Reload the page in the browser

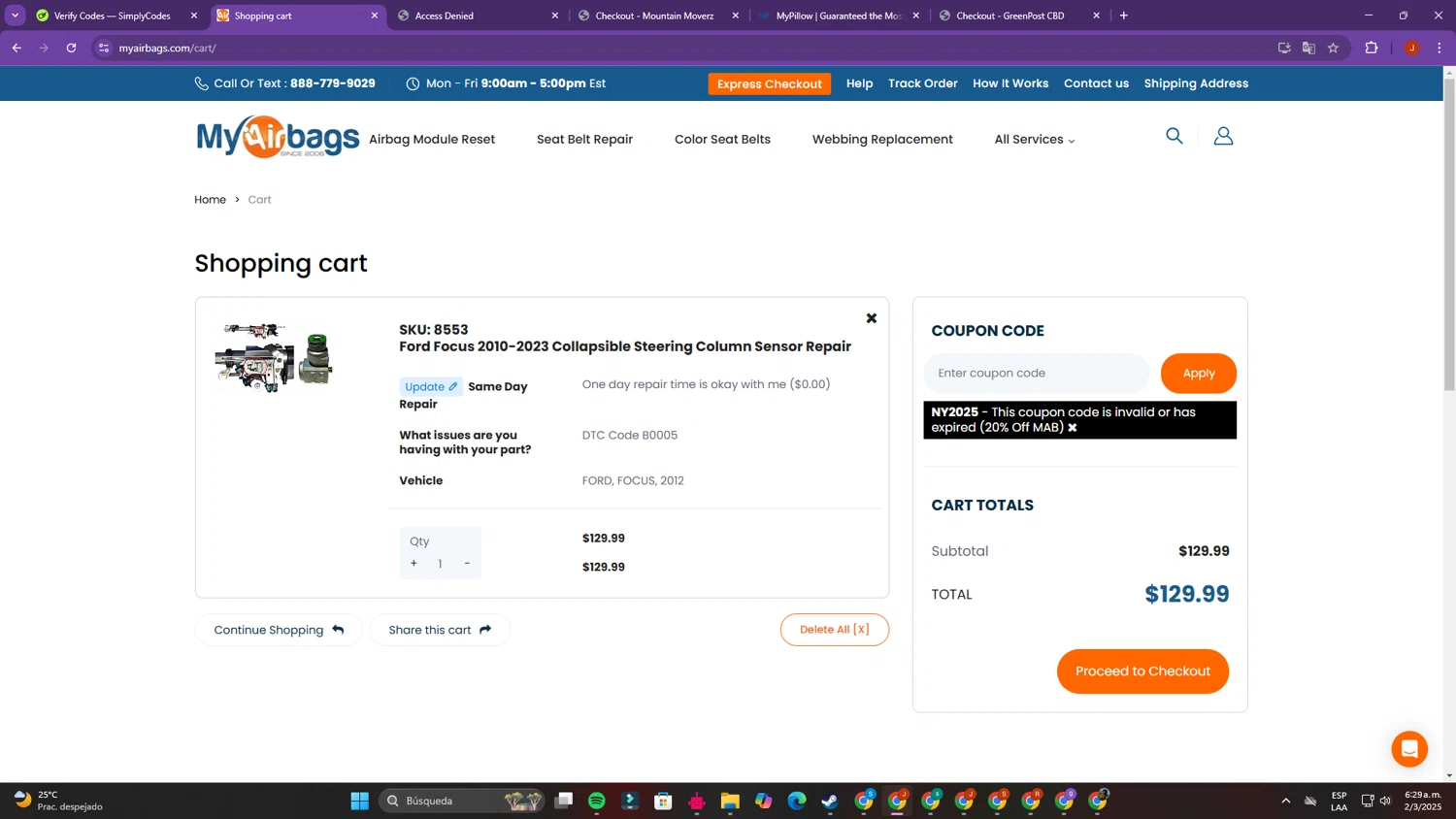71,48
